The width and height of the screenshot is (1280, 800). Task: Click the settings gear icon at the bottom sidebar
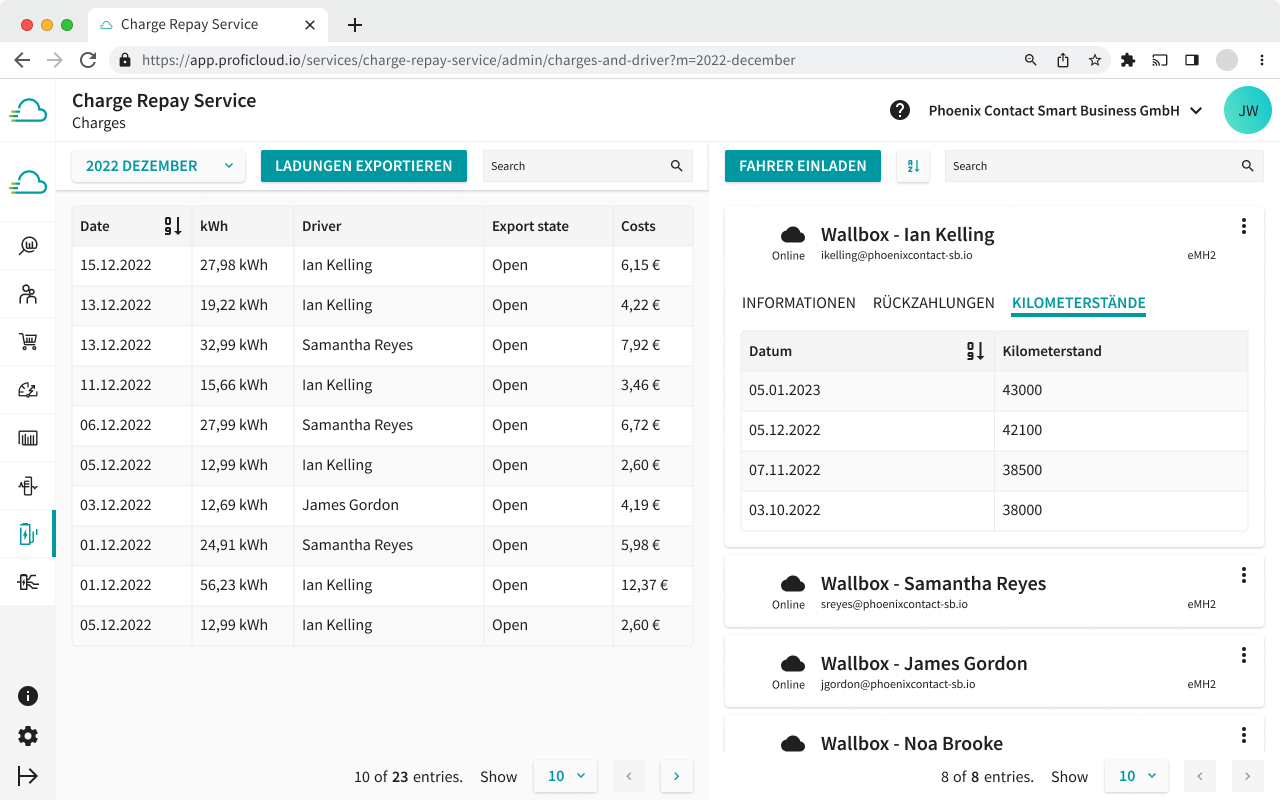tap(28, 736)
